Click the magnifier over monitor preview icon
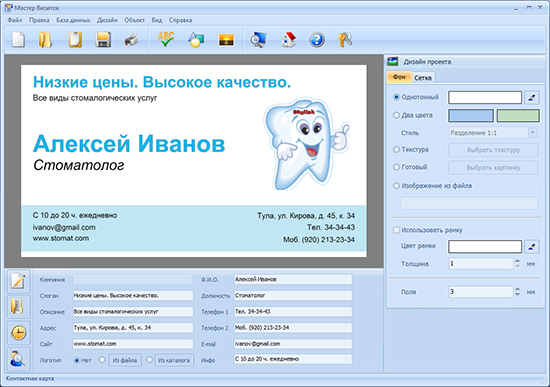The height and width of the screenshot is (387, 550). pyautogui.click(x=259, y=39)
